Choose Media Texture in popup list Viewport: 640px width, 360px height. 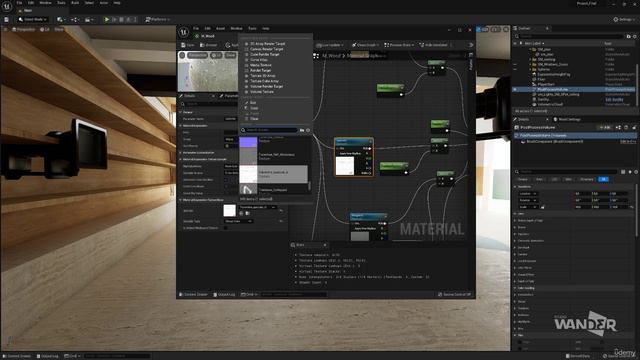tap(260, 65)
